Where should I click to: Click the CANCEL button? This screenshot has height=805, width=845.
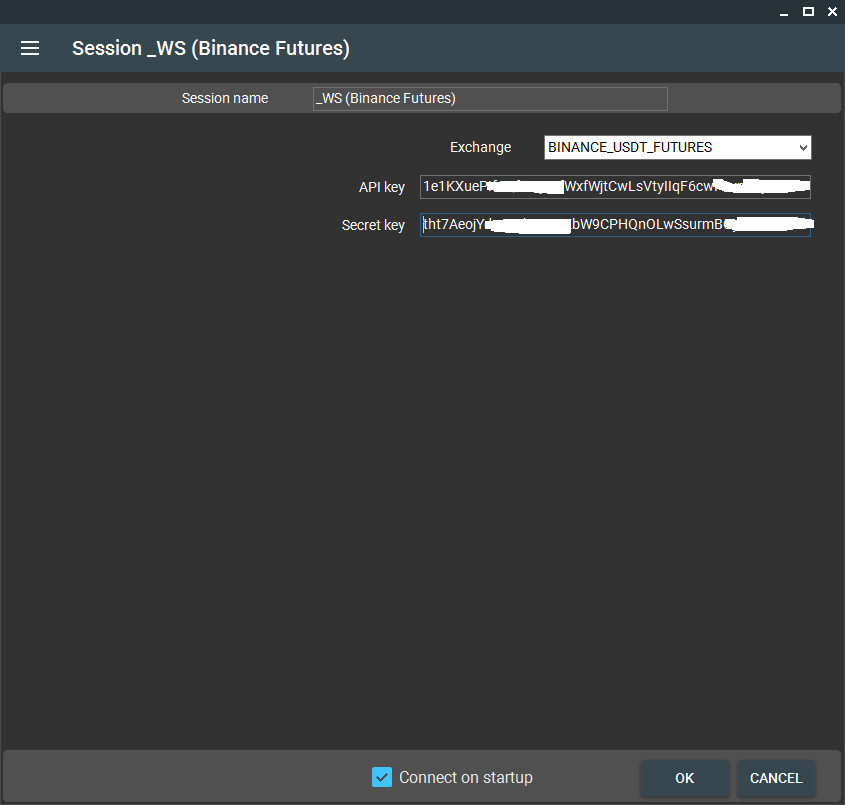point(776,778)
